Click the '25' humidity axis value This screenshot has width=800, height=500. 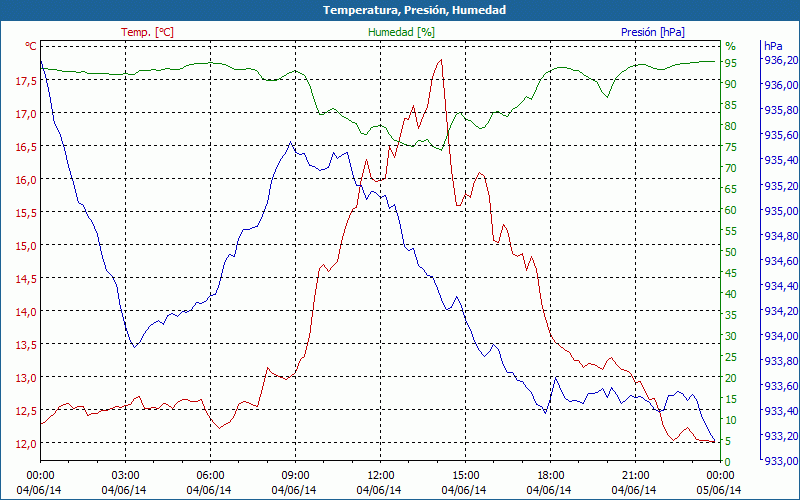[x=731, y=357]
